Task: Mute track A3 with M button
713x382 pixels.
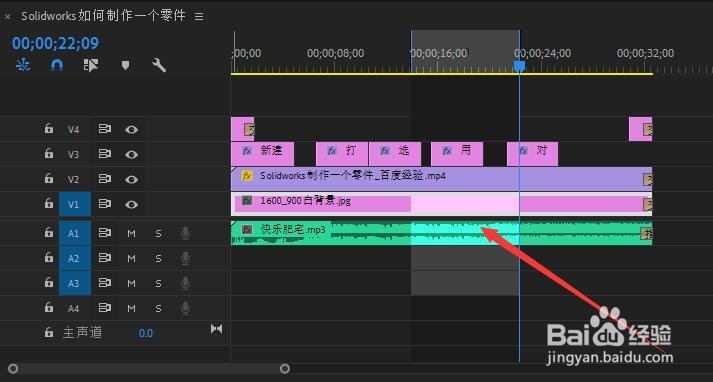Action: point(131,283)
